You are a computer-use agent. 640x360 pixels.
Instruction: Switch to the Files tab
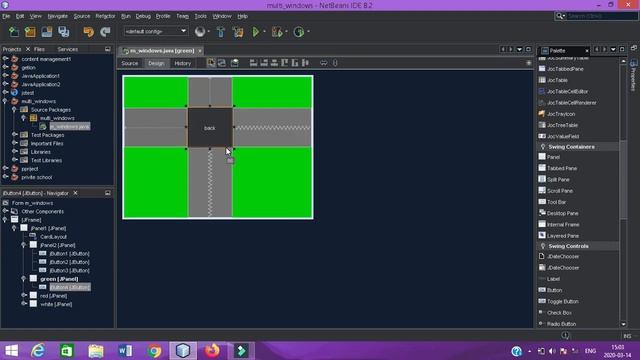(x=40, y=49)
